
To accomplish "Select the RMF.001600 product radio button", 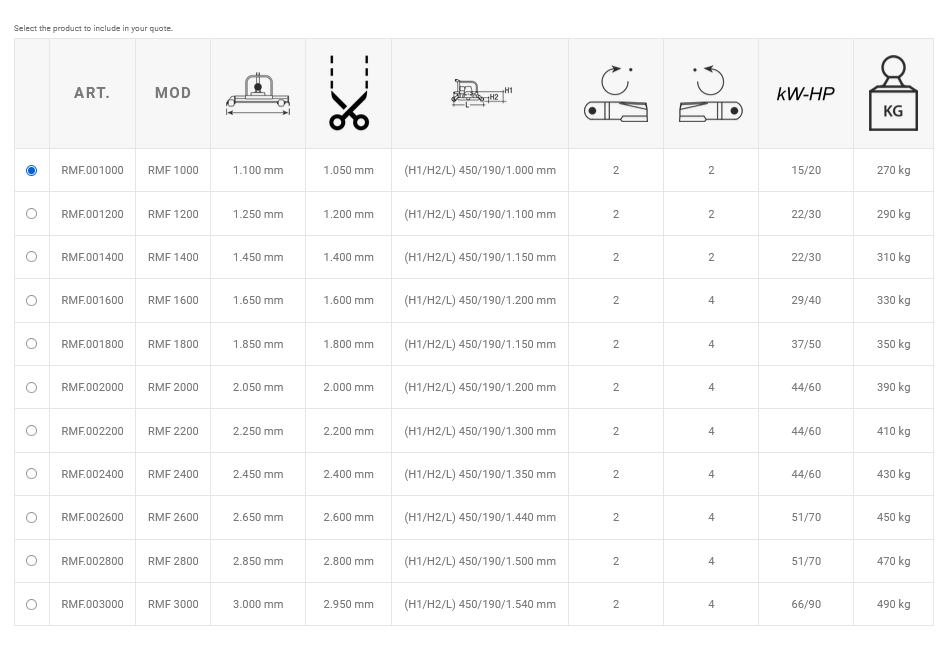I will [31, 300].
